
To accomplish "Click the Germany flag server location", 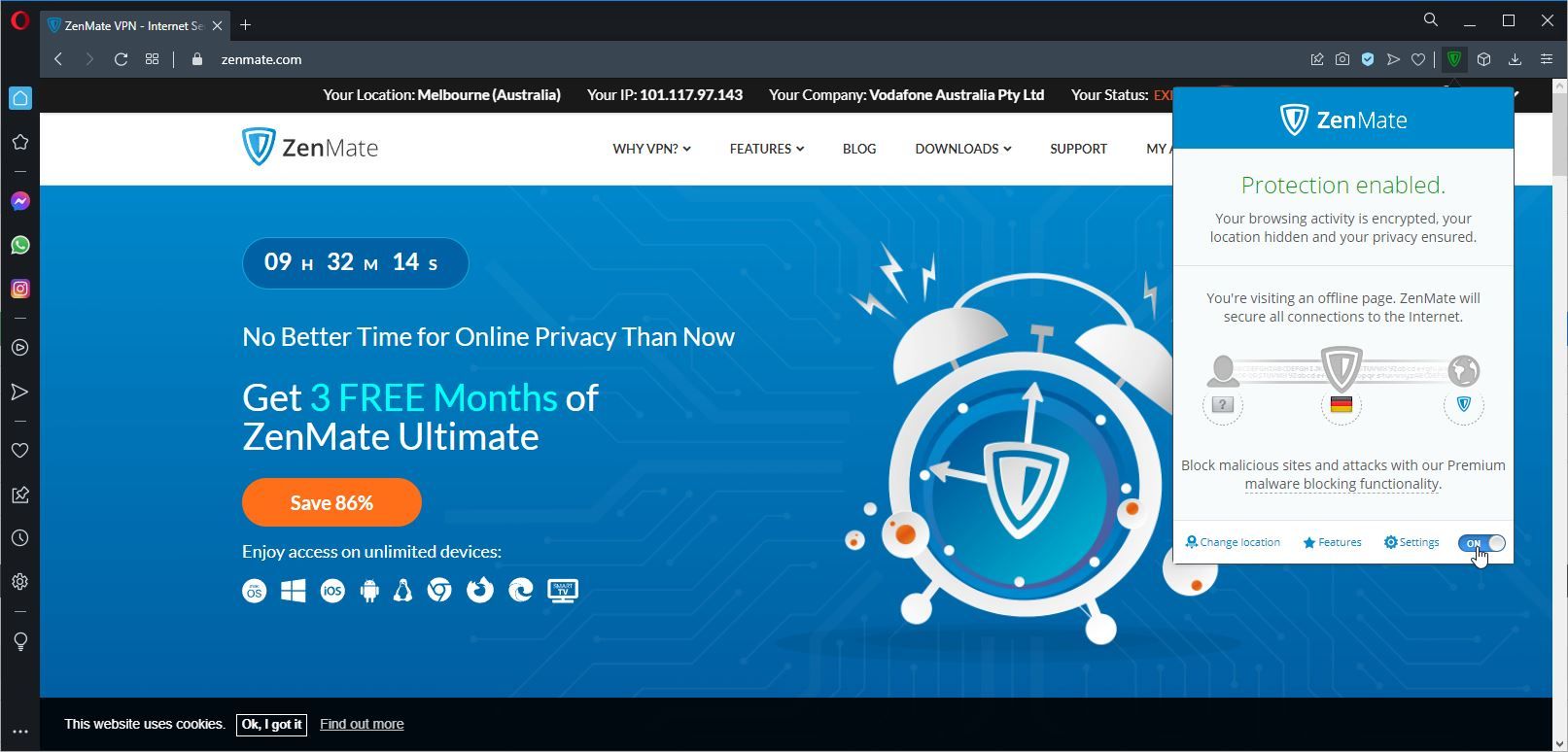I will (x=1342, y=404).
